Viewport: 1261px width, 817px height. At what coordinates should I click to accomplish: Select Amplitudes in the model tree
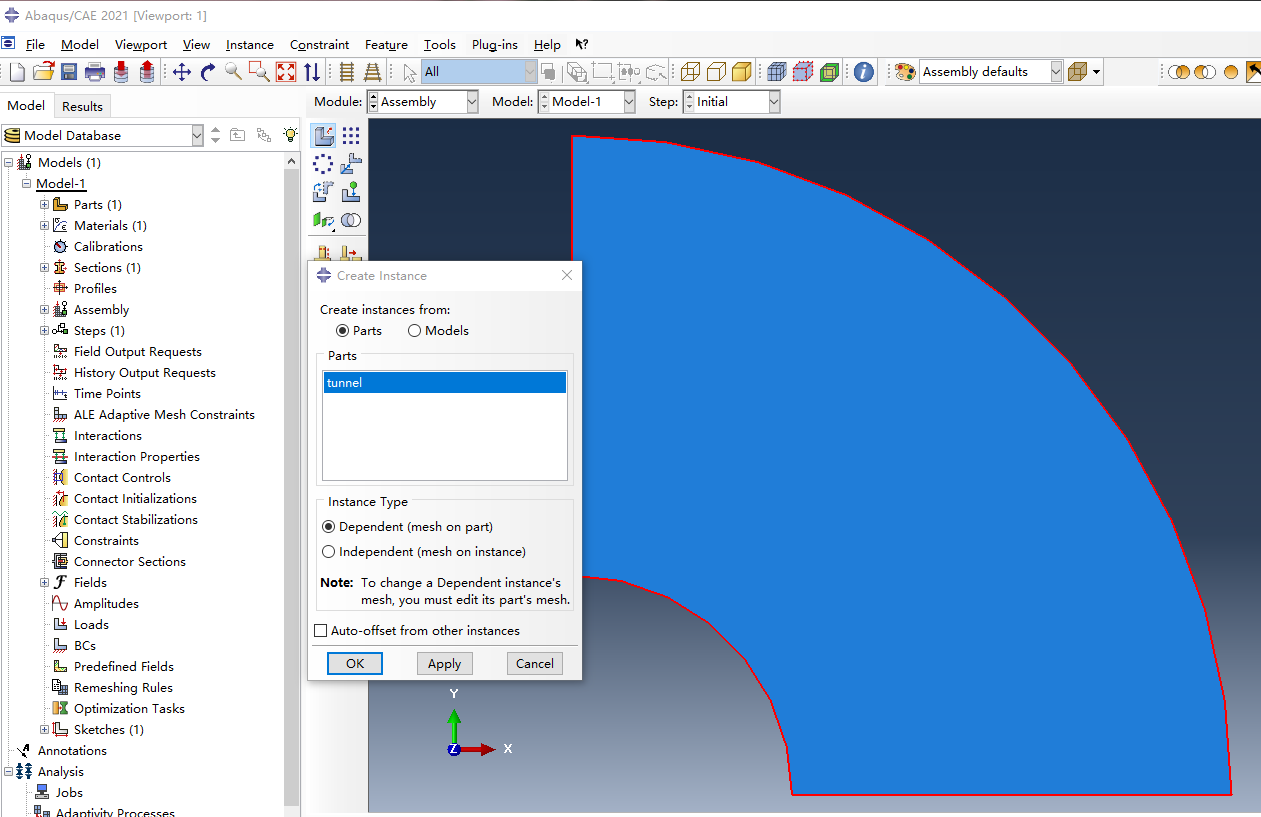coord(106,604)
